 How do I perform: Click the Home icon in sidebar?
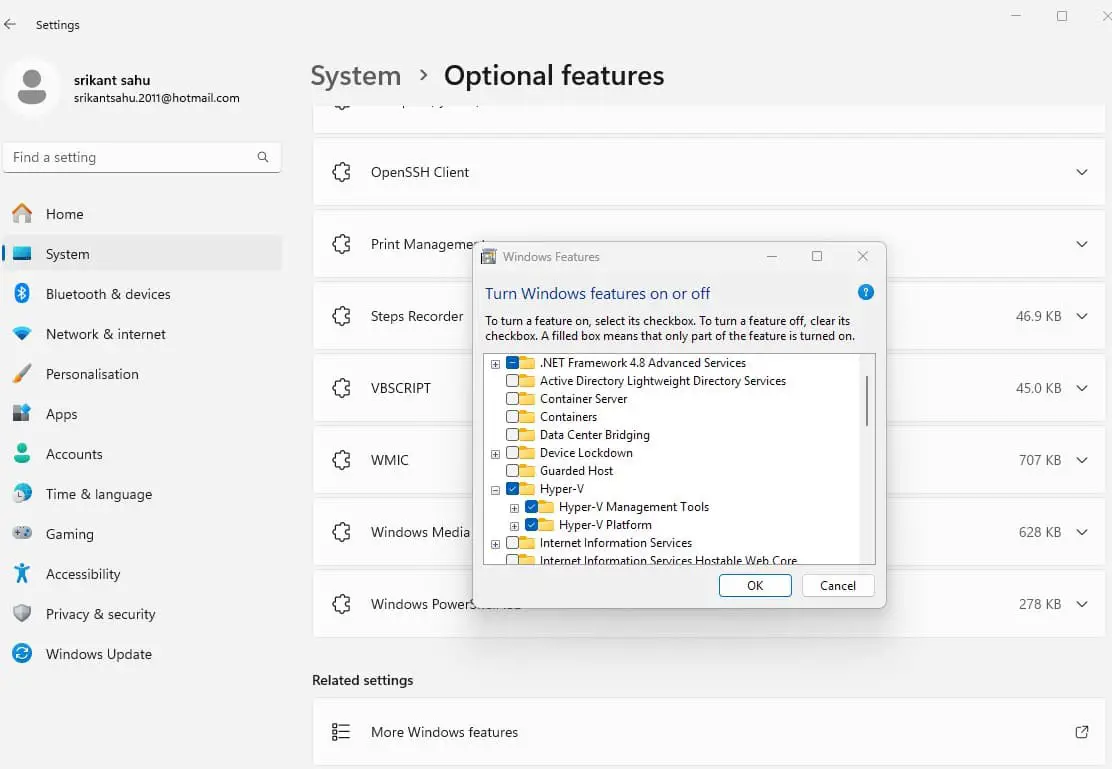click(22, 214)
